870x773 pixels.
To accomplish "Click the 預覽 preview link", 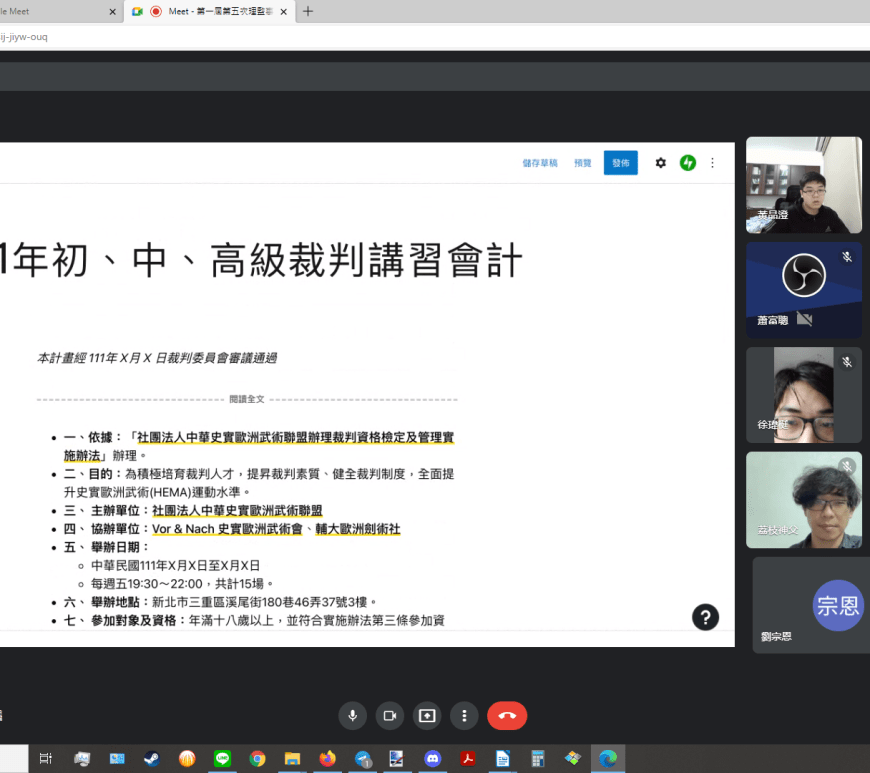I will pyautogui.click(x=582, y=163).
